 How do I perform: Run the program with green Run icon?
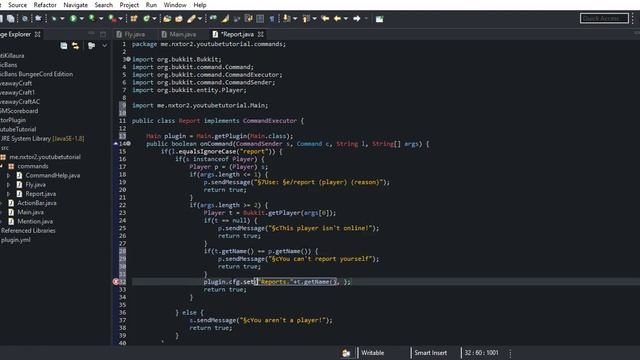click(x=73, y=19)
